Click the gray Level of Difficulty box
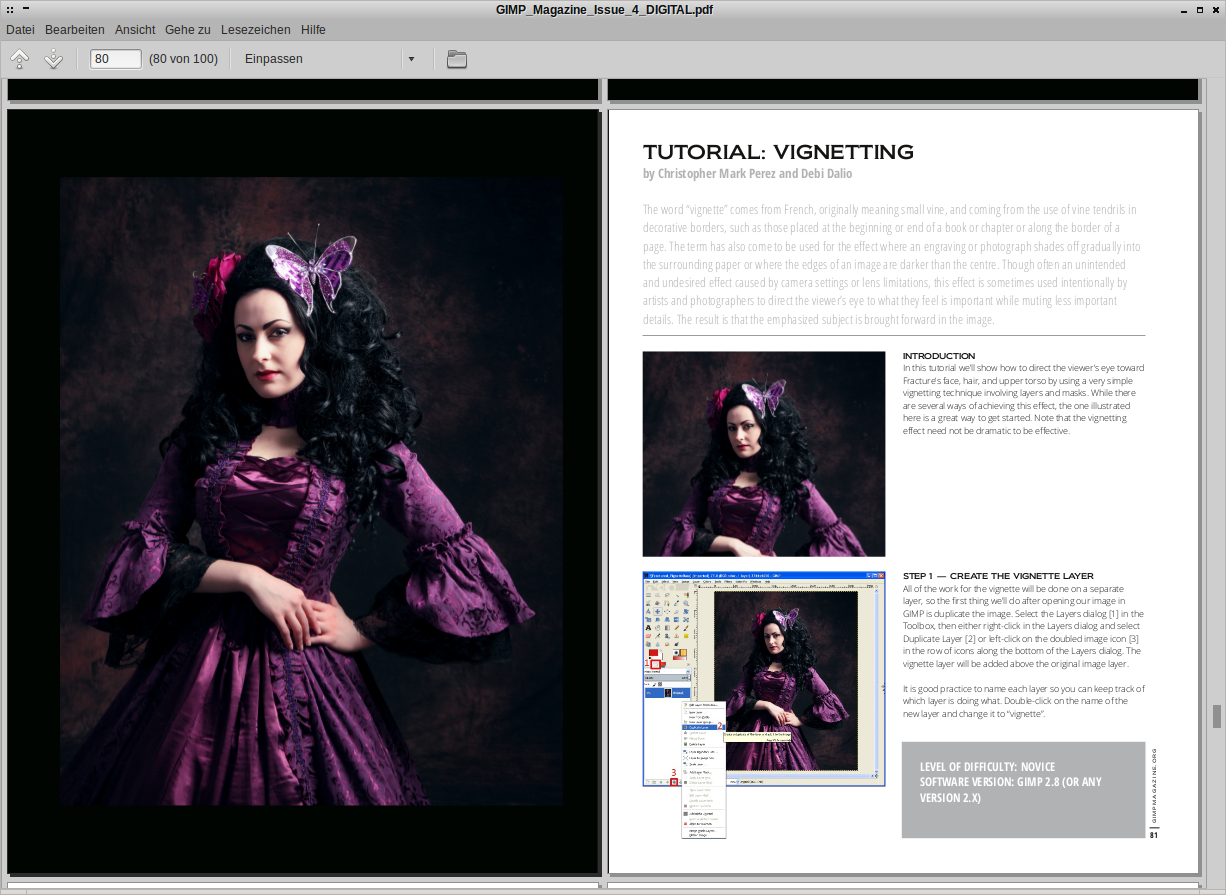The width and height of the screenshot is (1226, 895). (1022, 789)
